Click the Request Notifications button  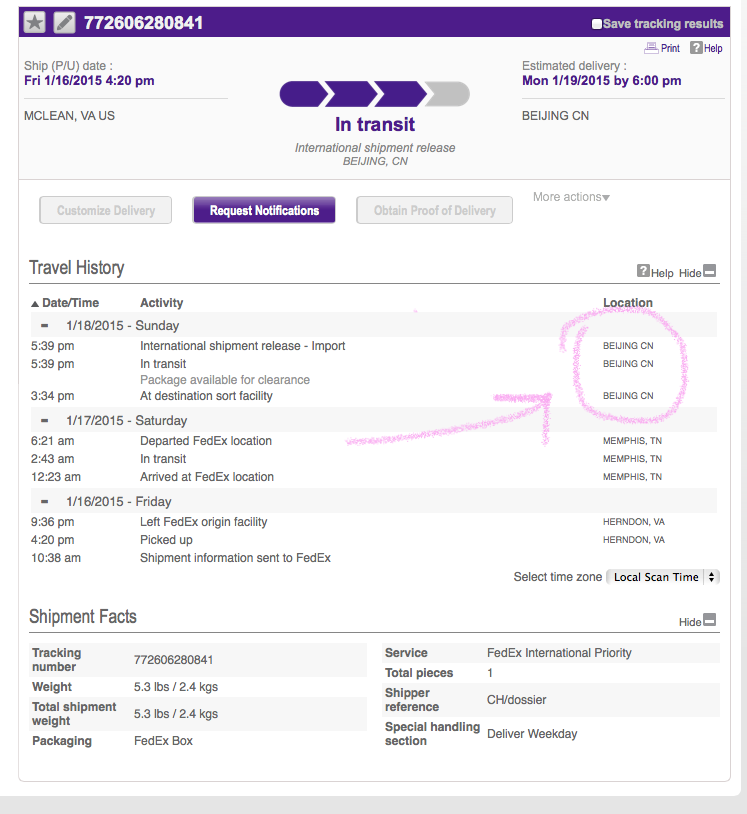click(x=264, y=210)
